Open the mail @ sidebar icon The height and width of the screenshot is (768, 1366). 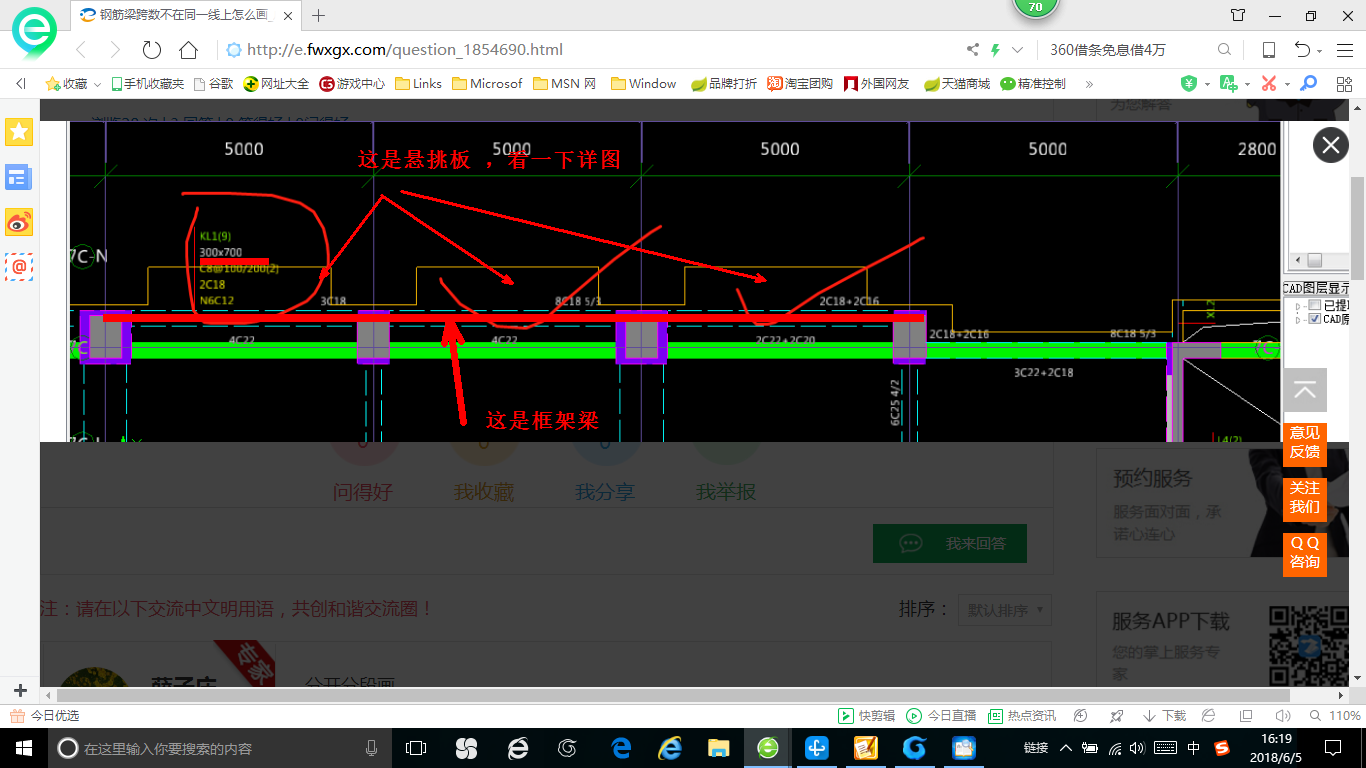tap(19, 267)
